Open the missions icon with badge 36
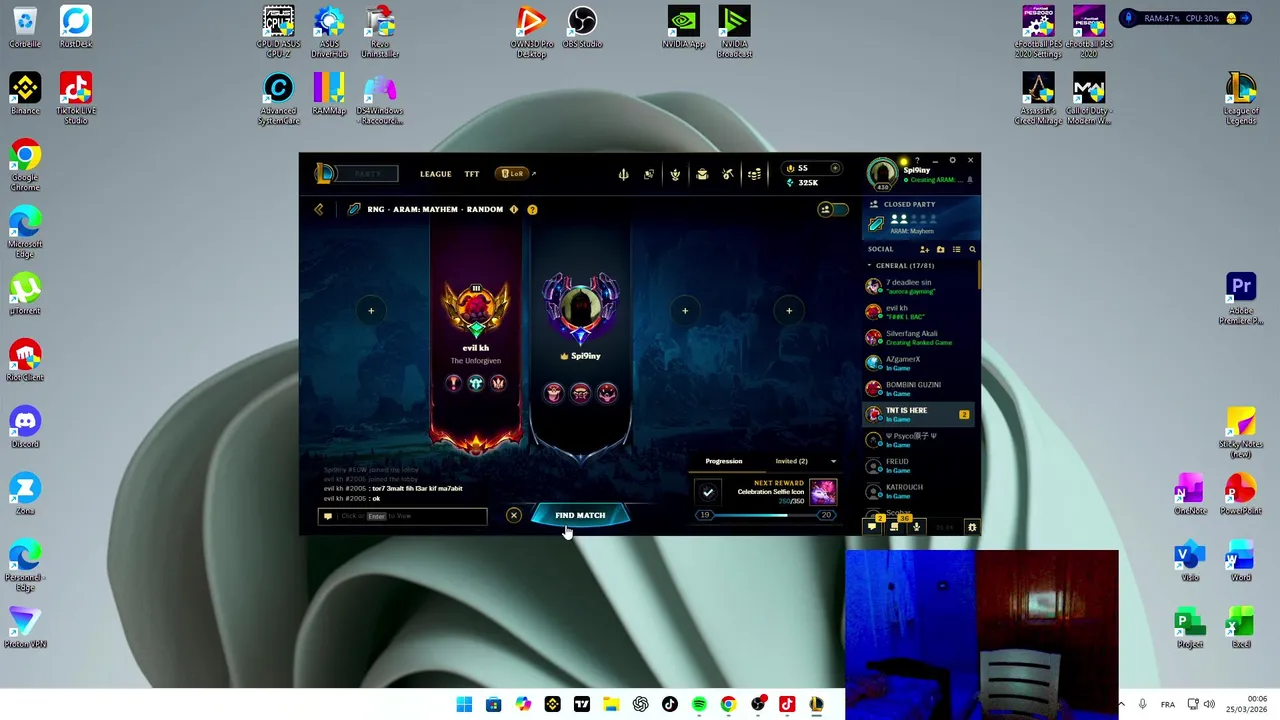This screenshot has width=1280, height=720. pos(894,526)
